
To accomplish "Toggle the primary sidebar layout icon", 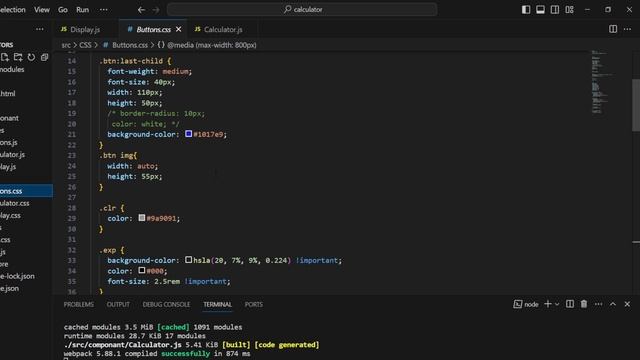I will pos(526,9).
